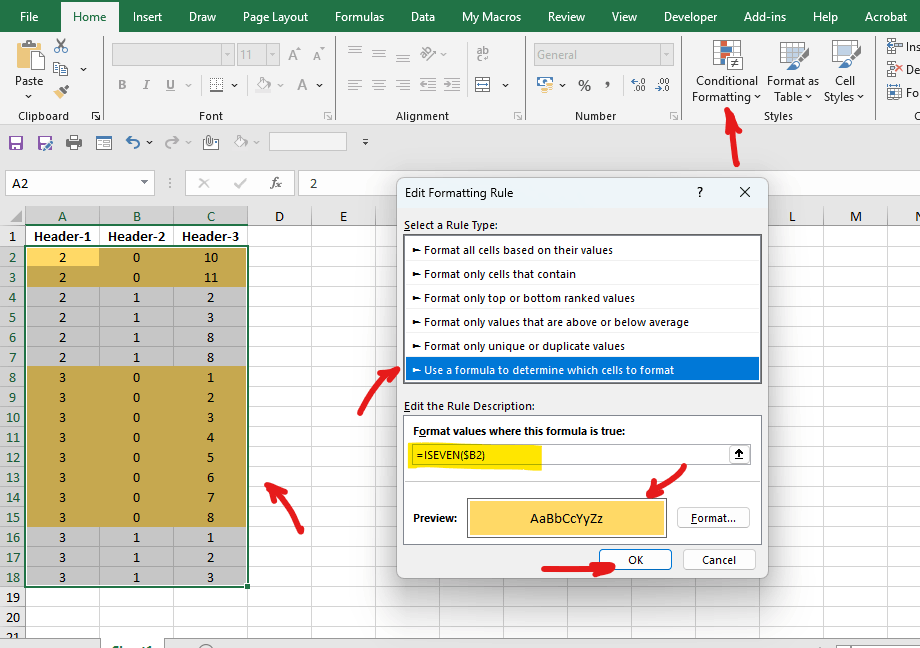Switch to the Insert tab
The image size is (920, 648).
tap(147, 16)
